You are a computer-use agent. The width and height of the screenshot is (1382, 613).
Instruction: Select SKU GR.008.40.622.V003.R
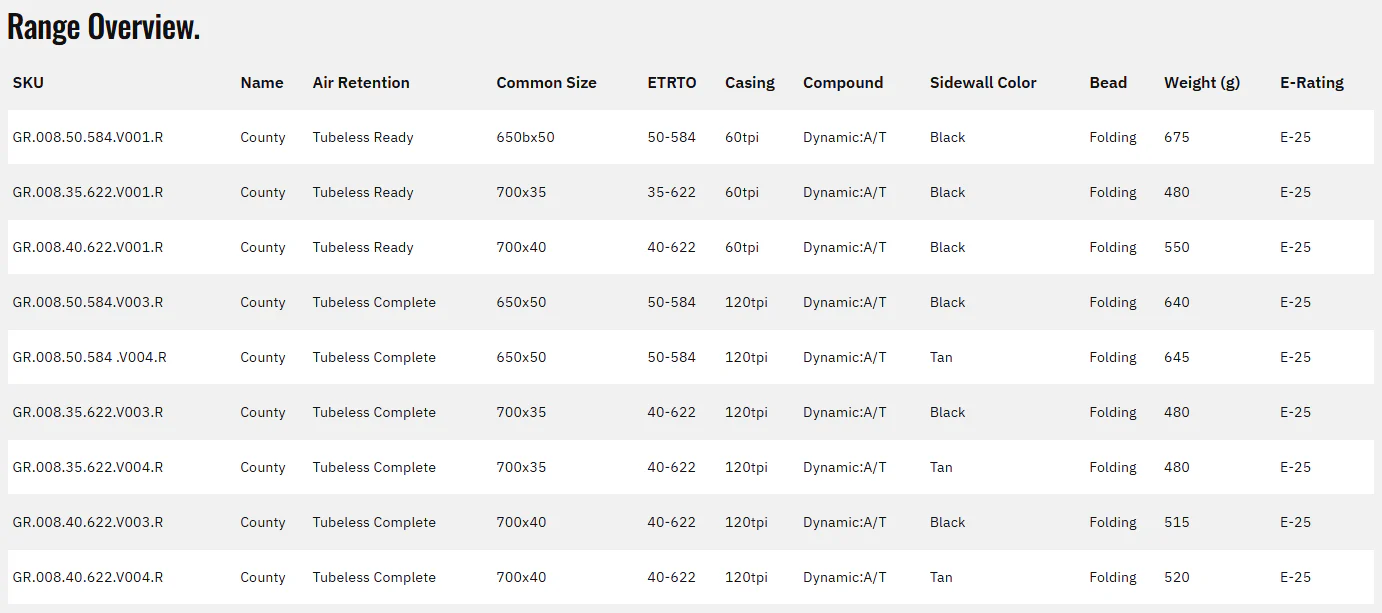pyautogui.click(x=88, y=522)
